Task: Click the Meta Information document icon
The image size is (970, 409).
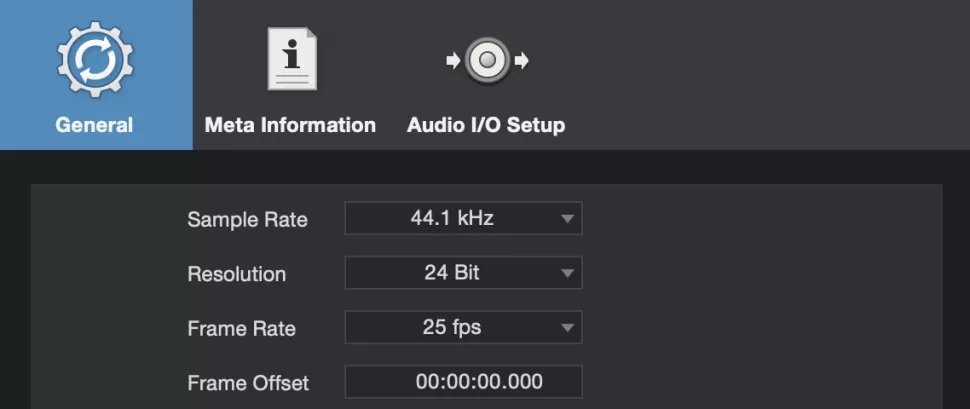Action: pyautogui.click(x=291, y=59)
